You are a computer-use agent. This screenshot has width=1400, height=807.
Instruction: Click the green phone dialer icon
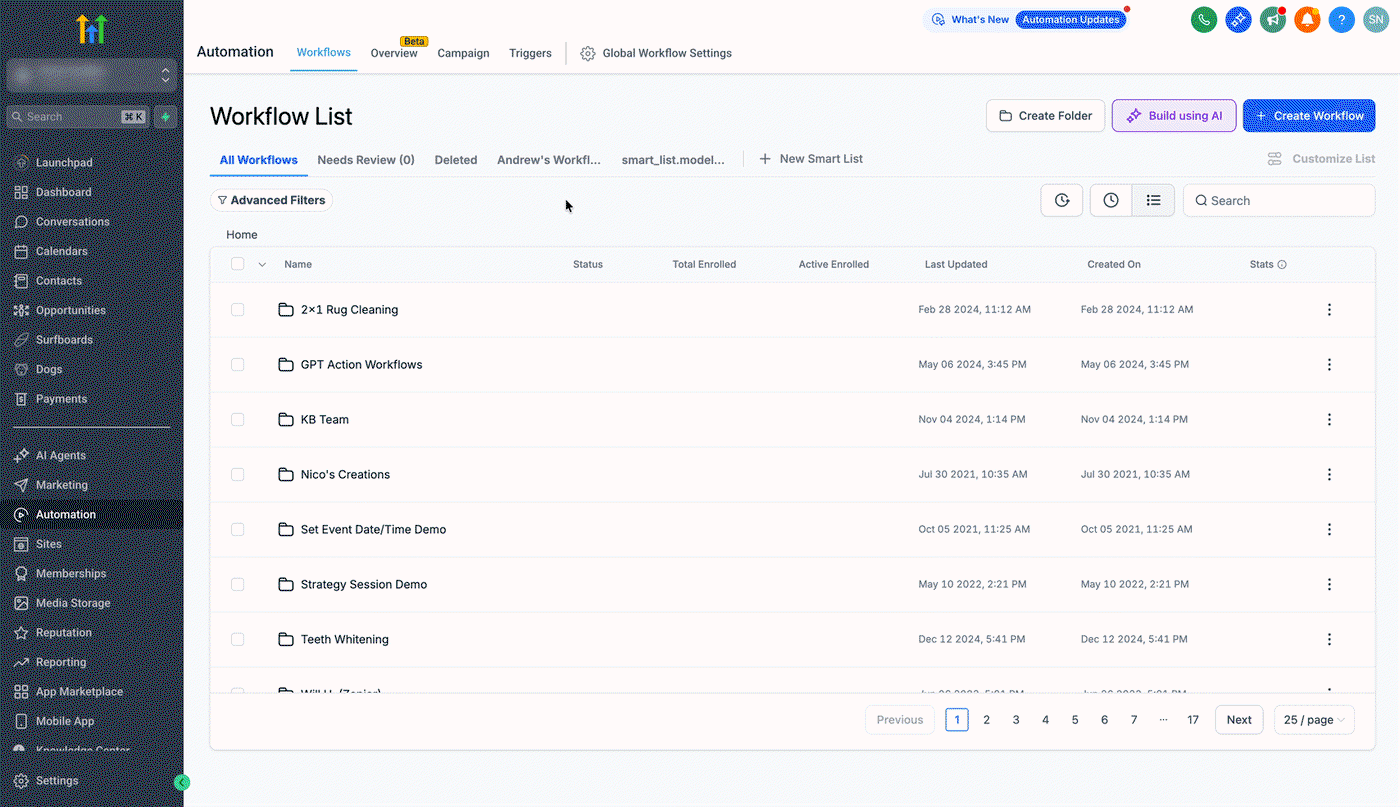pos(1204,20)
